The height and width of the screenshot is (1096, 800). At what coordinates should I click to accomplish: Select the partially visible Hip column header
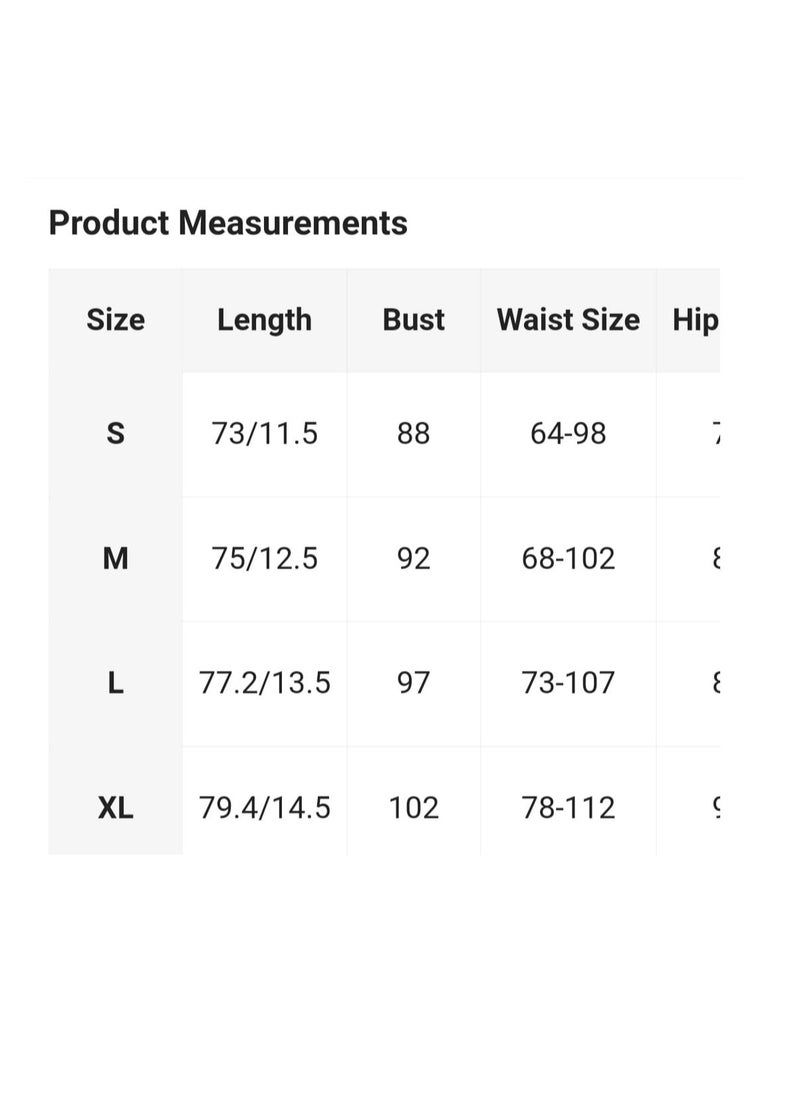tap(695, 320)
